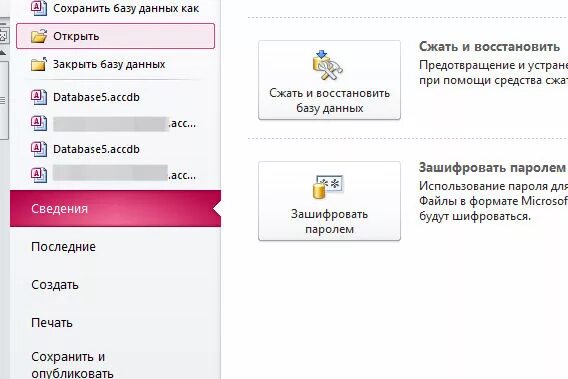
Task: Click the text 'будут шифроваться.'
Action: 475,216
